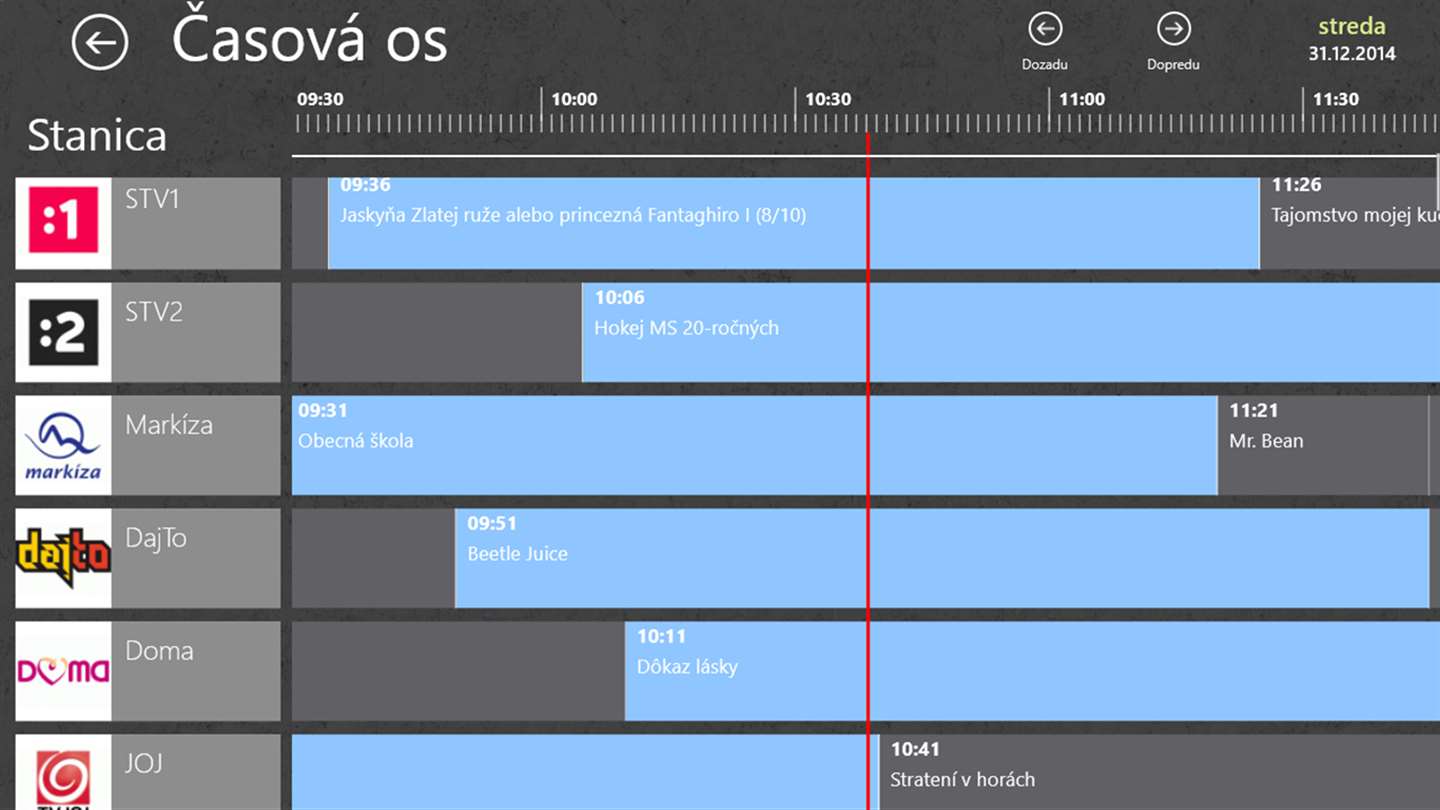Screen dimensions: 1440x810
Task: Click the DajTo channel logo
Action: click(x=63, y=558)
